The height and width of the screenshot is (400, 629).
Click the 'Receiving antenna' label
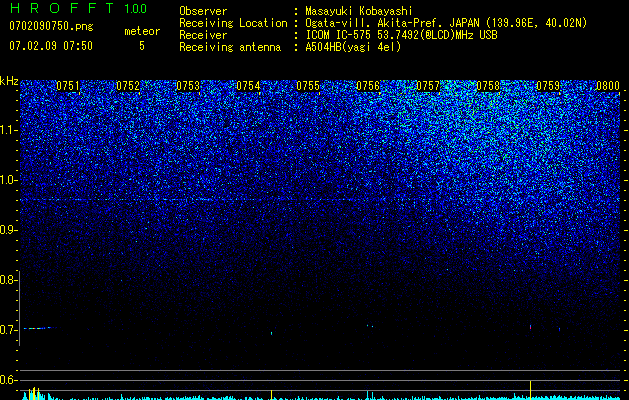pos(230,47)
